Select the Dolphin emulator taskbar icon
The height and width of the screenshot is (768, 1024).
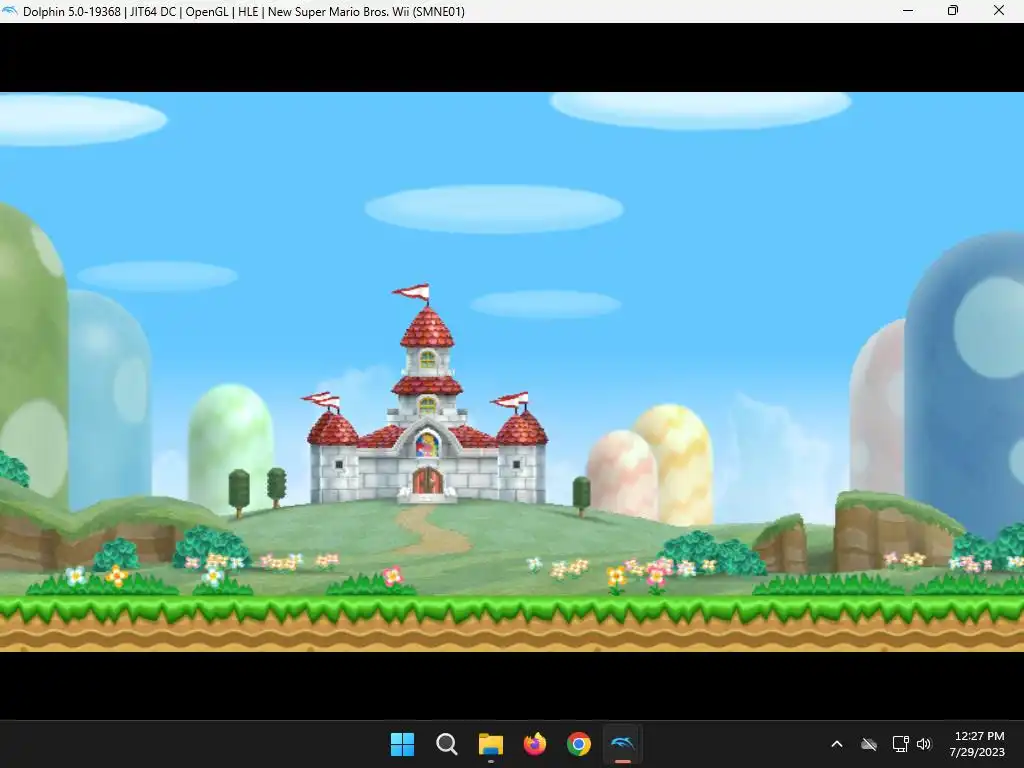622,744
